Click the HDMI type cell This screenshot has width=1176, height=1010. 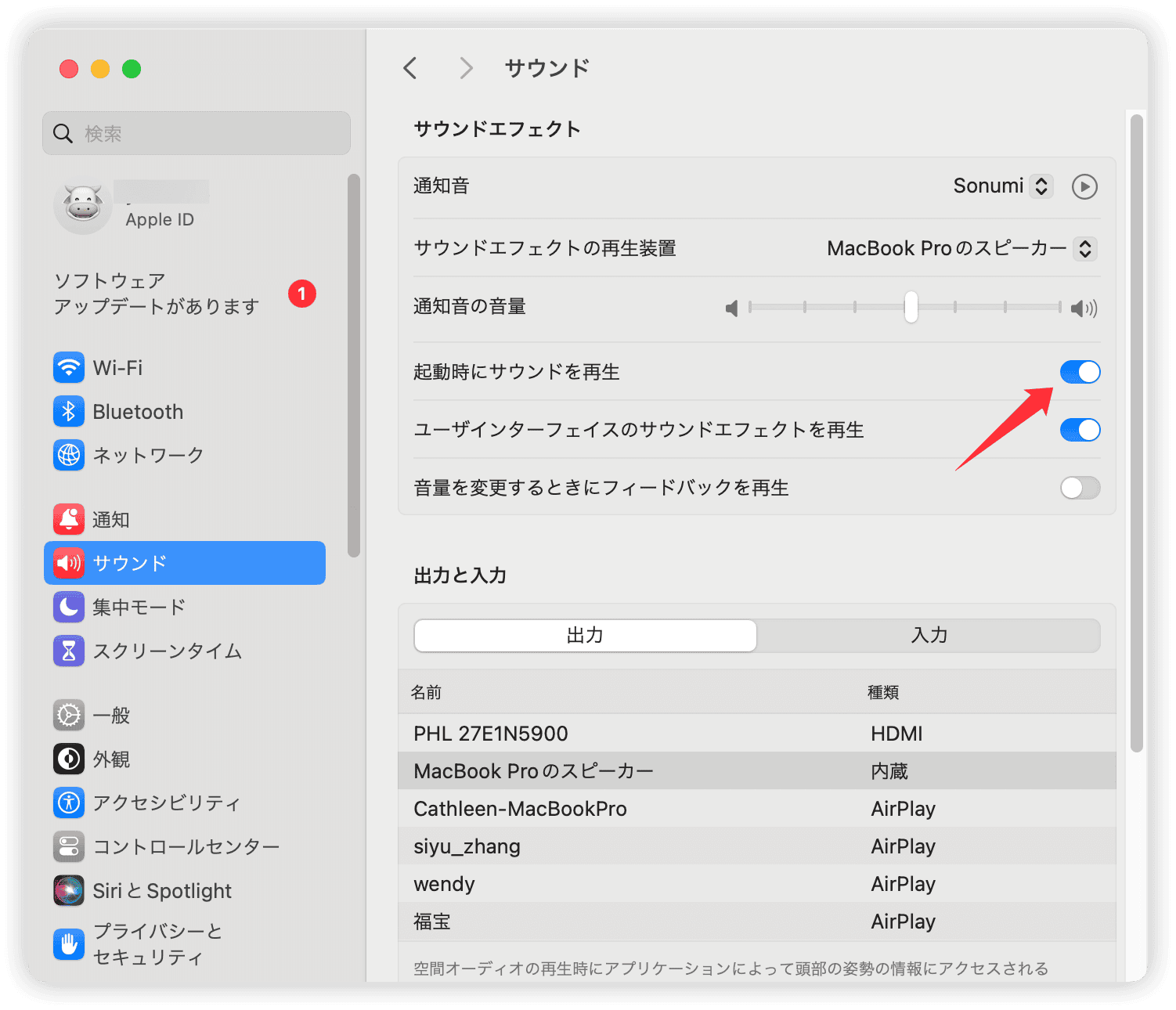coord(896,734)
